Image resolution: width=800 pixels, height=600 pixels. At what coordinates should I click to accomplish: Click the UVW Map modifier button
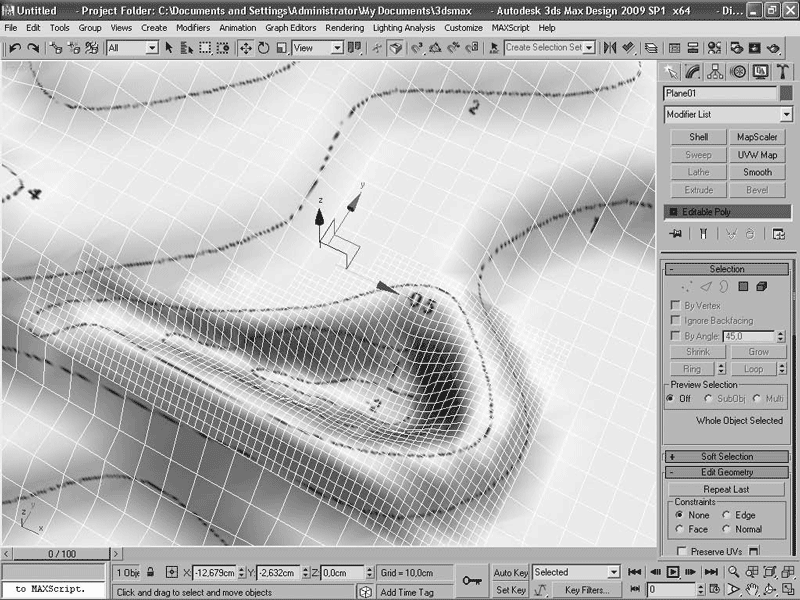757,155
